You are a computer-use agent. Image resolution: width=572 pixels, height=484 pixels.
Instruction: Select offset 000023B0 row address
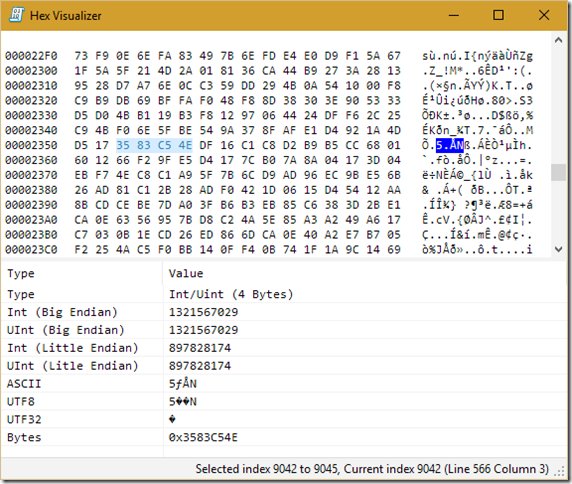pos(31,235)
